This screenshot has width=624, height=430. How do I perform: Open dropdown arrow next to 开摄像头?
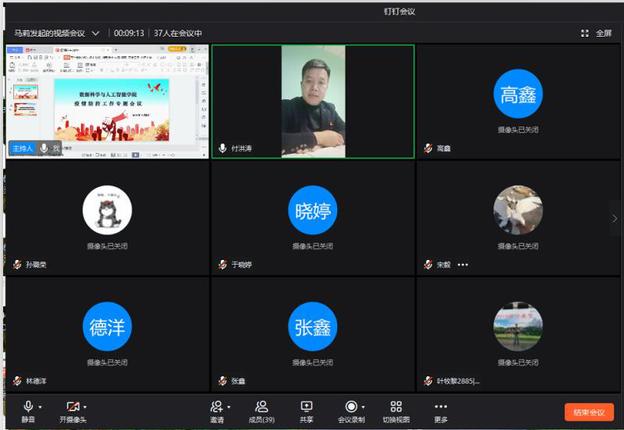[85, 406]
